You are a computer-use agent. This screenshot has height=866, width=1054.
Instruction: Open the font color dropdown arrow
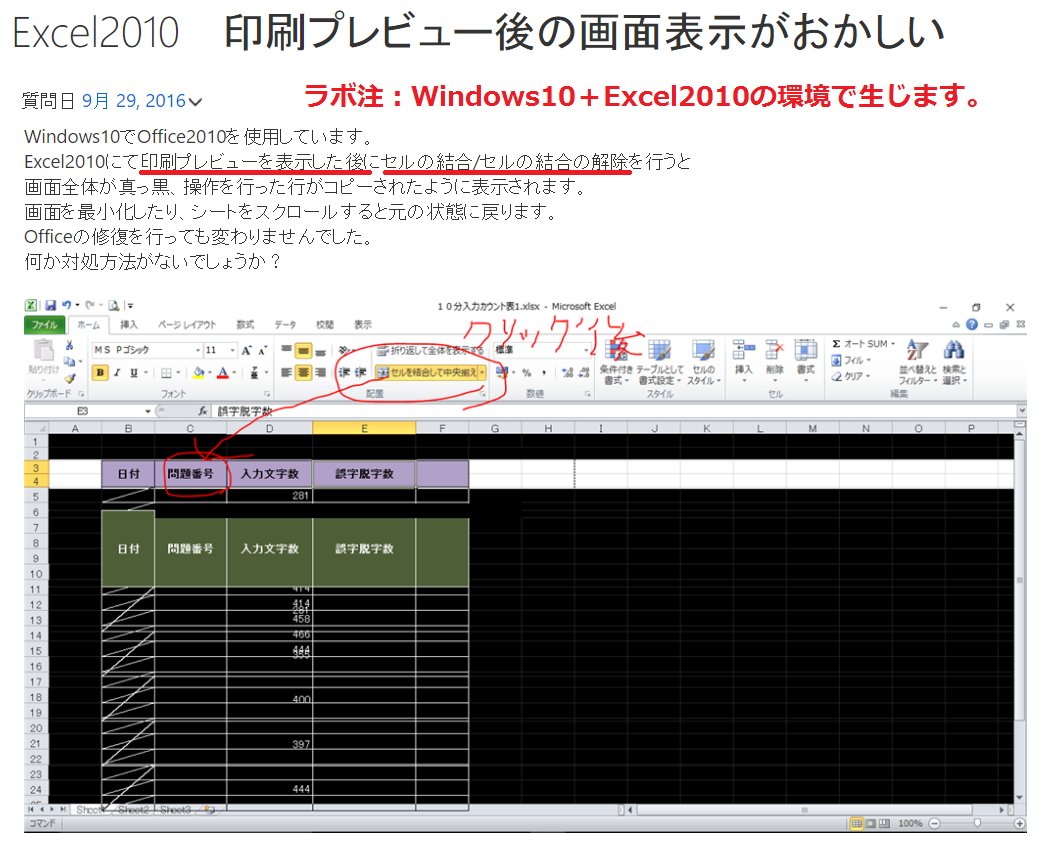[234, 372]
